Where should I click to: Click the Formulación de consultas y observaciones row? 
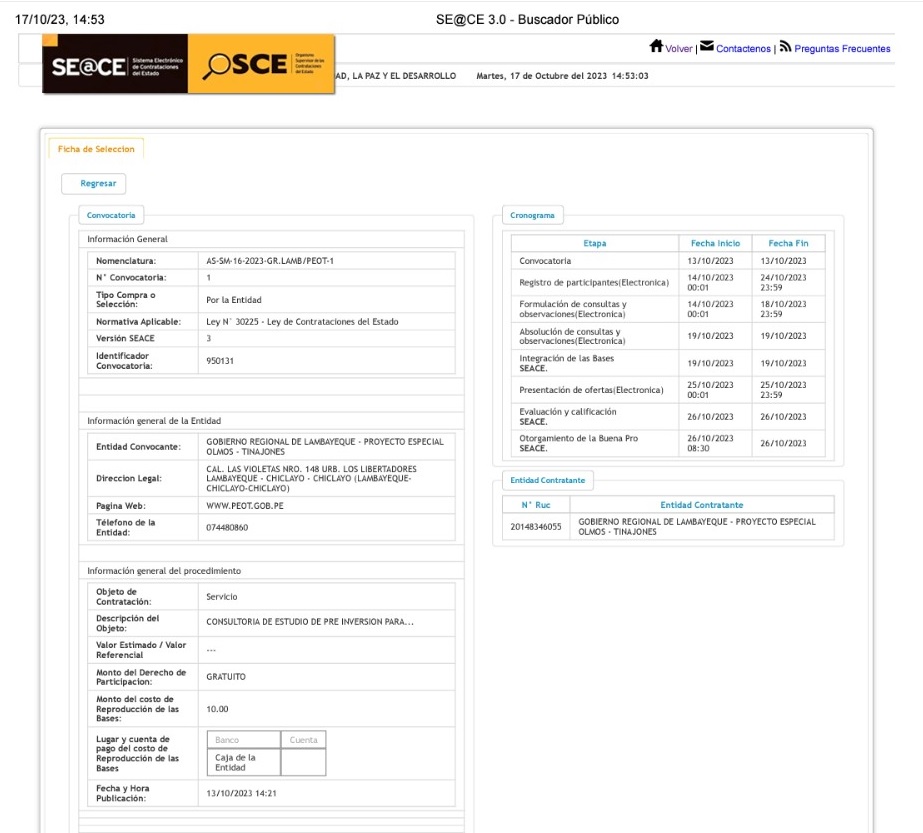click(x=668, y=309)
